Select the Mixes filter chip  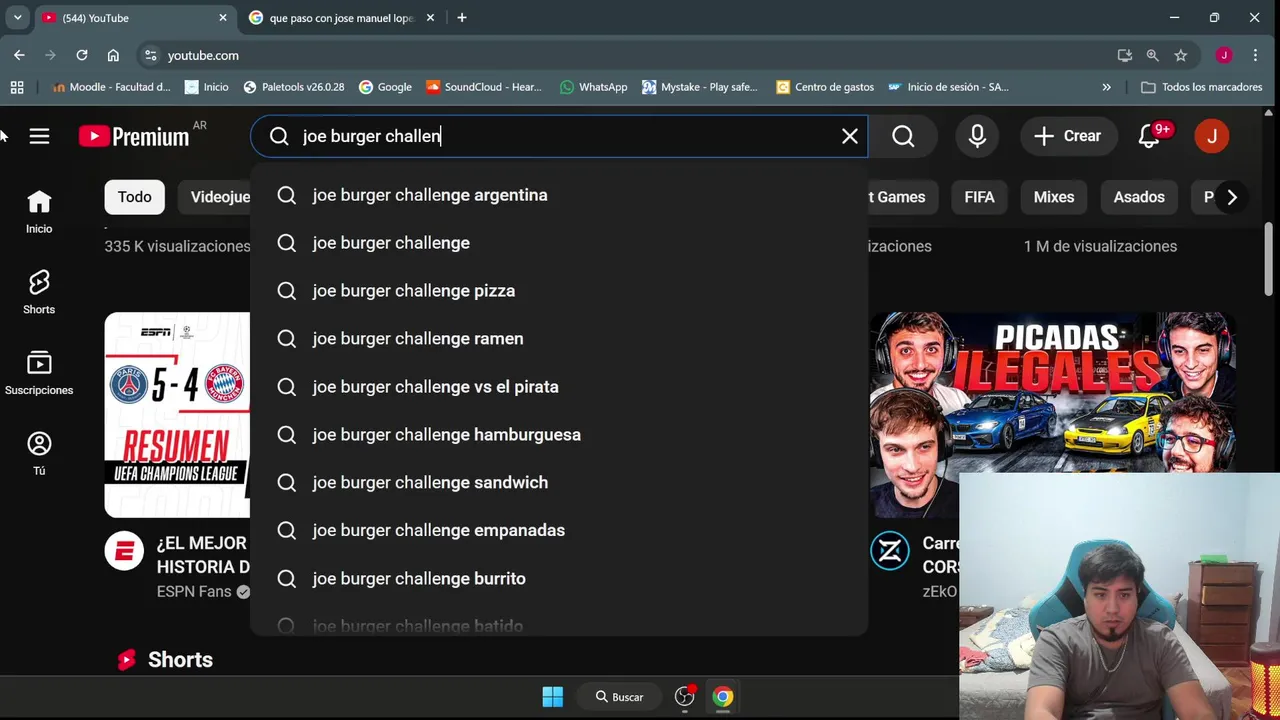coord(1054,197)
